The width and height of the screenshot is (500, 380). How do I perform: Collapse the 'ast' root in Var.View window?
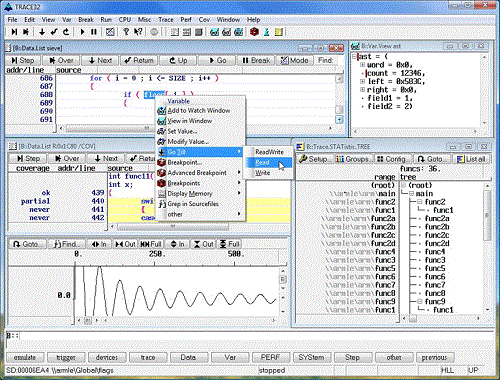coord(354,56)
